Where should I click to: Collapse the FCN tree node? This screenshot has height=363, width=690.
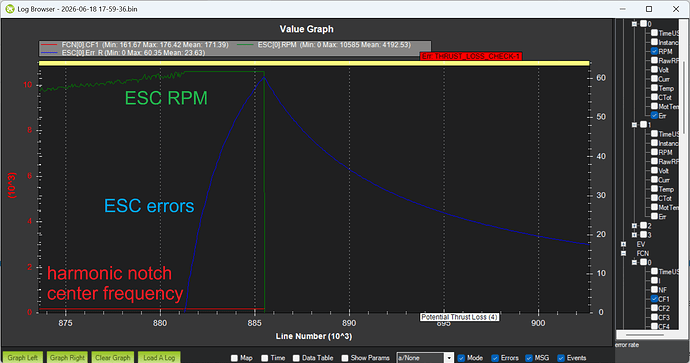coord(624,253)
